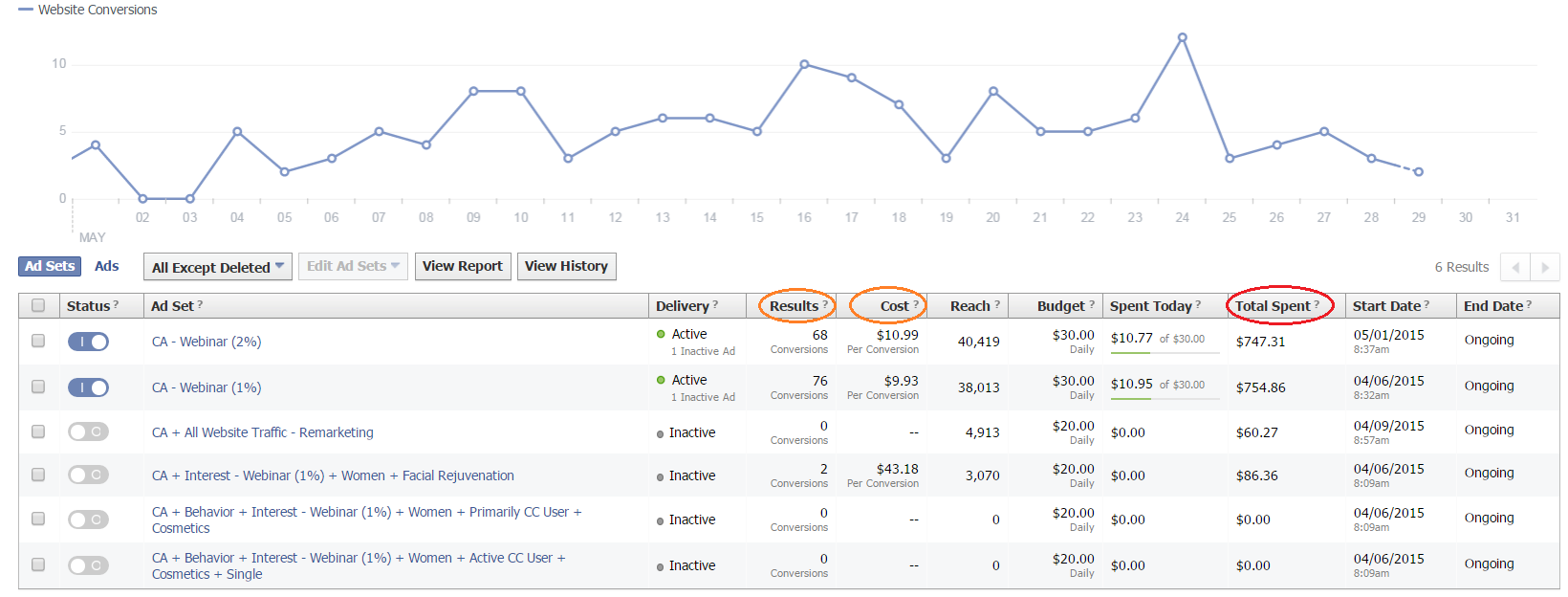The width and height of the screenshot is (1568, 597).
Task: Open the View History button
Action: (566, 266)
